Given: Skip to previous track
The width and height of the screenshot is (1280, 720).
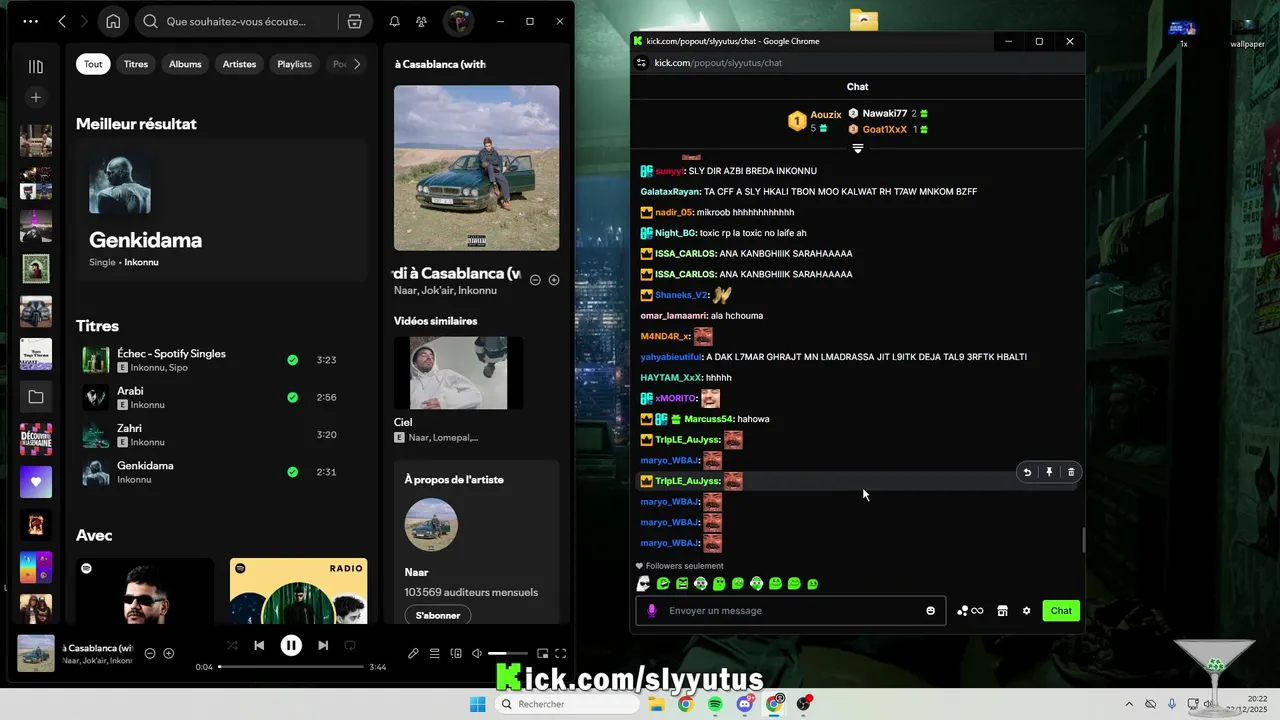Looking at the screenshot, I should click(x=259, y=646).
